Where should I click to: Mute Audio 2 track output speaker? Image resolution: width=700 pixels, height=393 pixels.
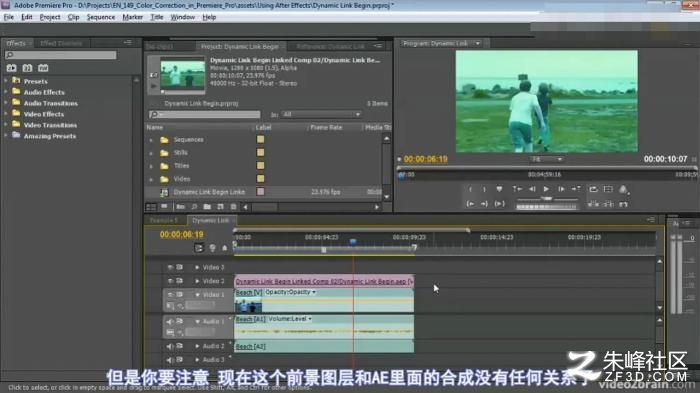point(170,346)
